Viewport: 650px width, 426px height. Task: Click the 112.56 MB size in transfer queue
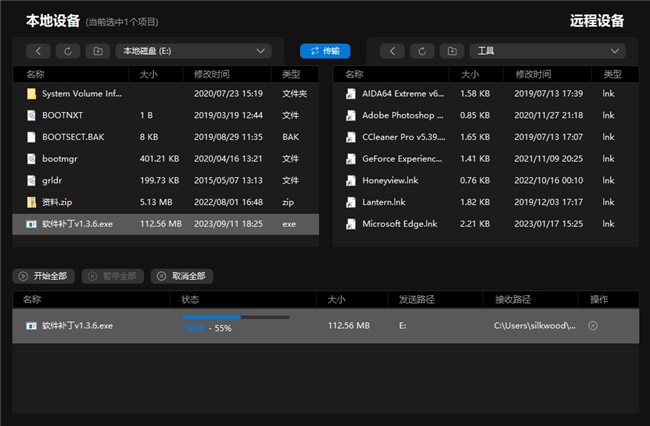pyautogui.click(x=349, y=326)
